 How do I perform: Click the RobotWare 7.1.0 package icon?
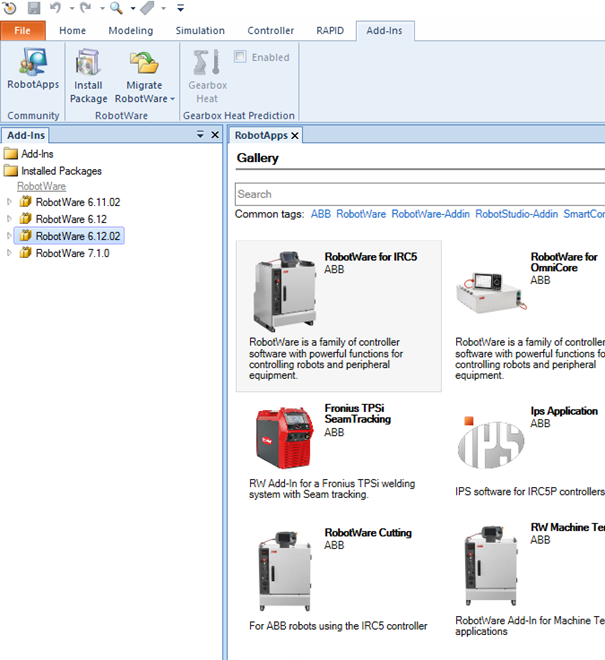pyautogui.click(x=26, y=253)
